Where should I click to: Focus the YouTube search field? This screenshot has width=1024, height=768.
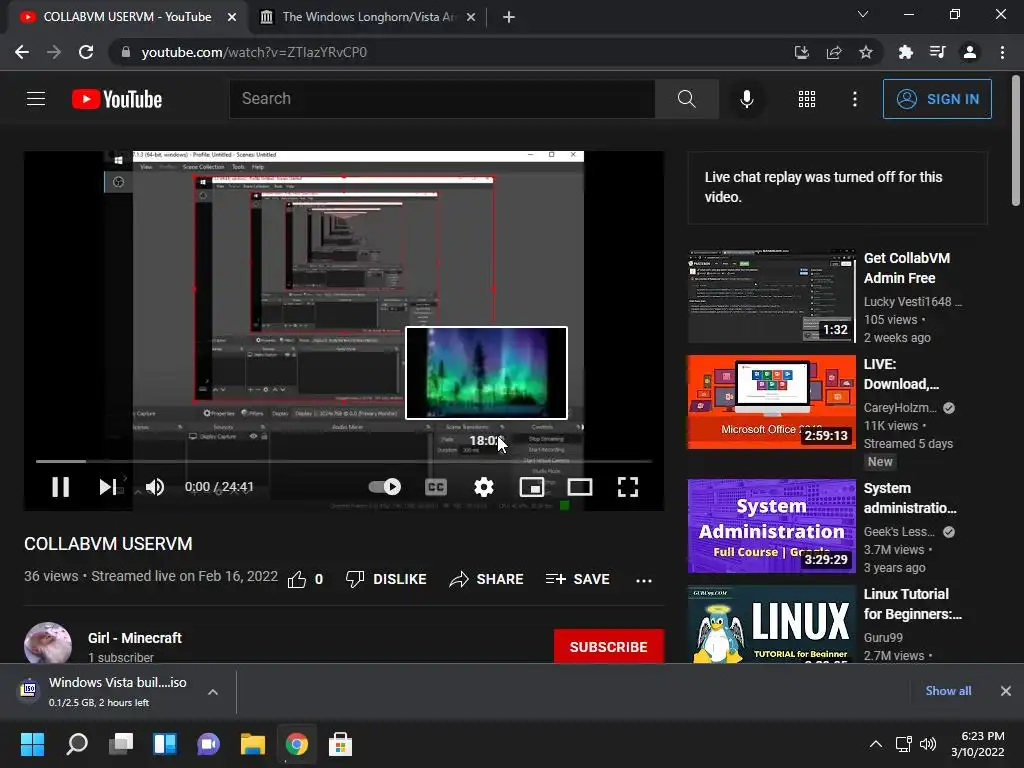(442, 99)
